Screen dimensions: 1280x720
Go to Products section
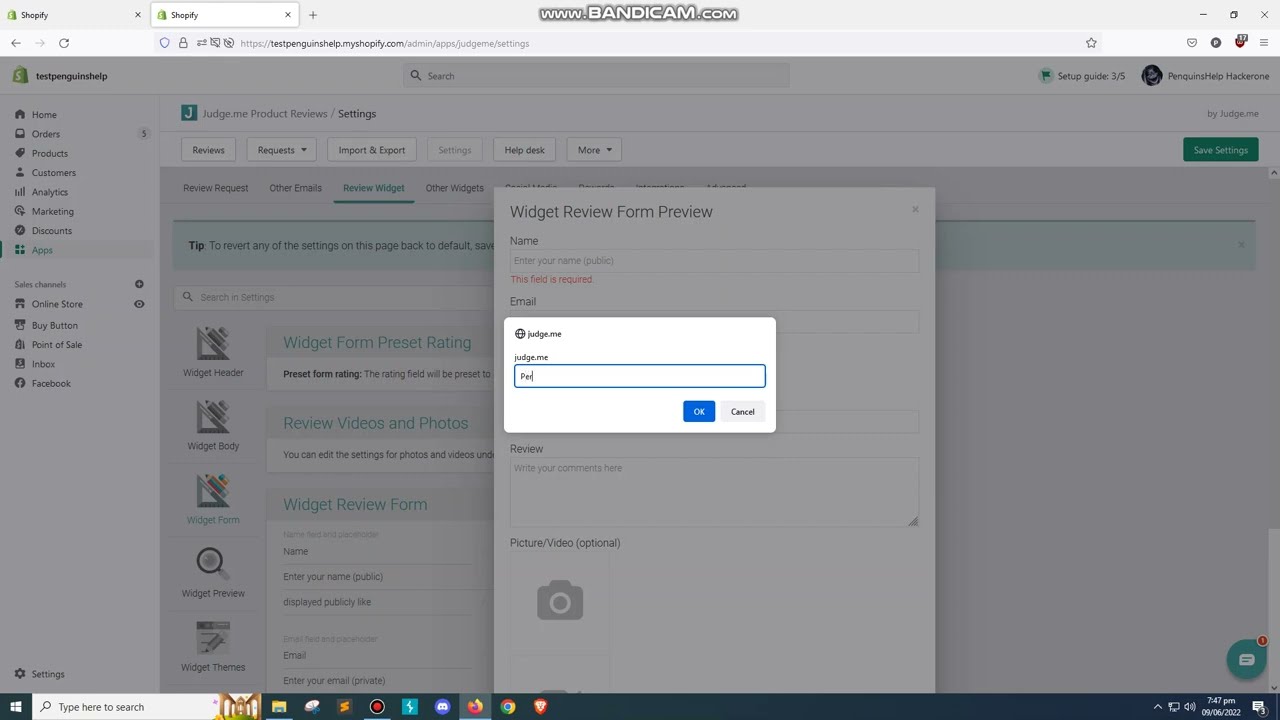coord(49,153)
